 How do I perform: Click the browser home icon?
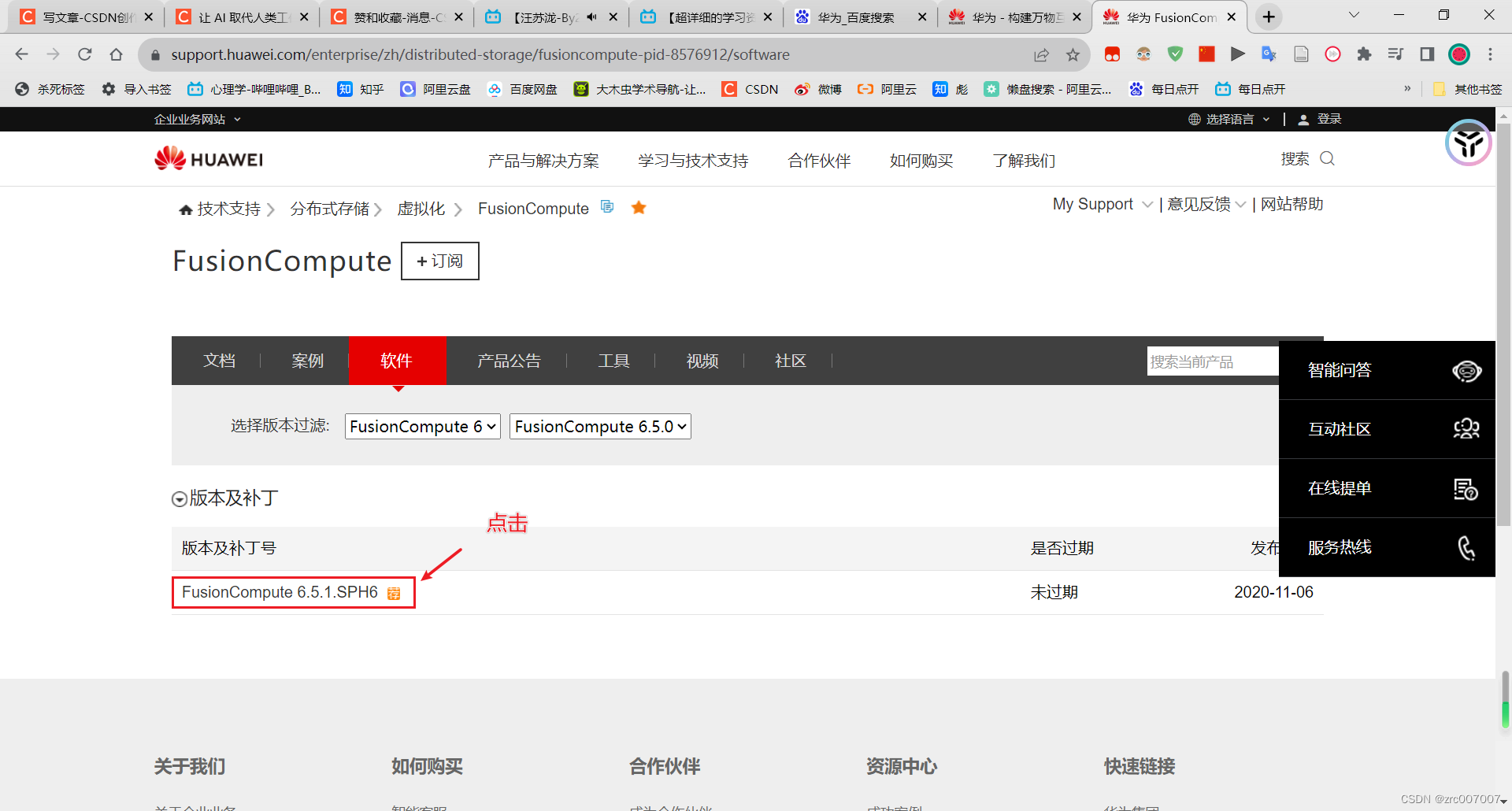point(117,54)
